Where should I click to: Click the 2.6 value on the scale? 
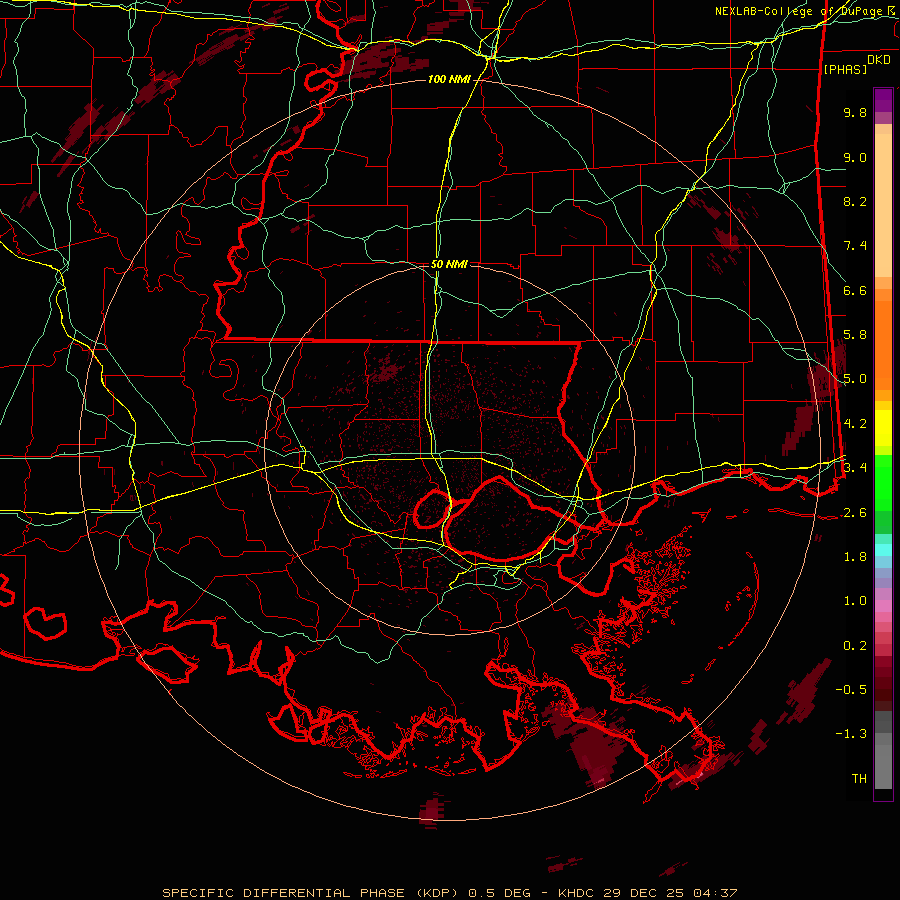(x=855, y=513)
